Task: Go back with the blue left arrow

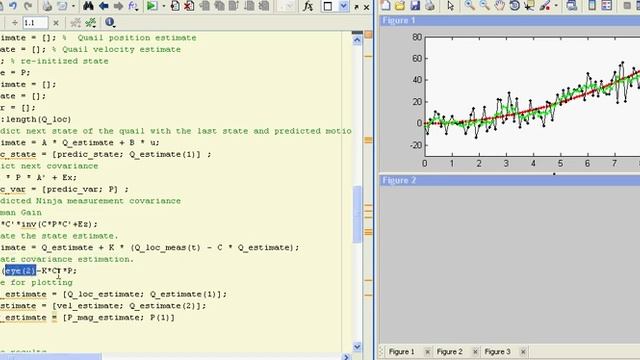Action: coord(104,6)
